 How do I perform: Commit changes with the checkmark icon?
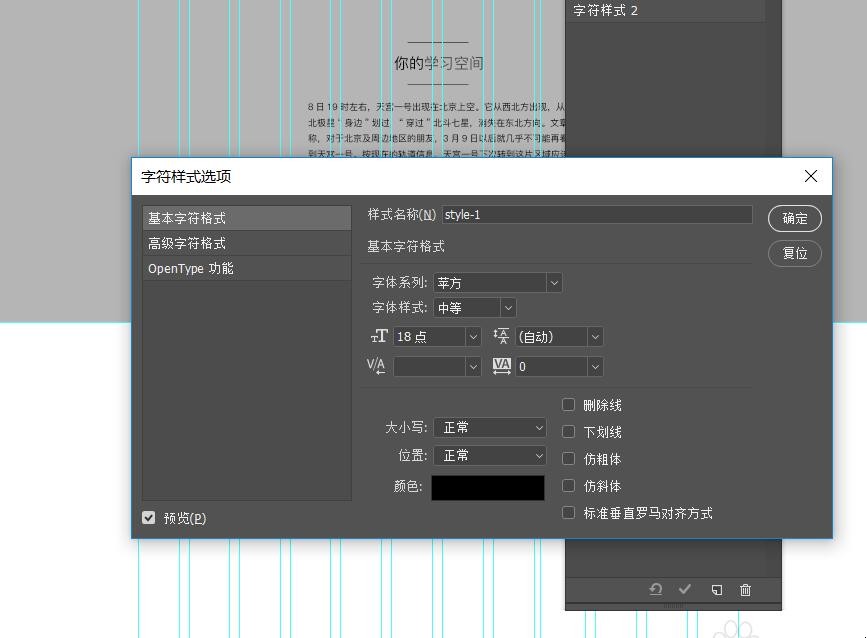[685, 590]
